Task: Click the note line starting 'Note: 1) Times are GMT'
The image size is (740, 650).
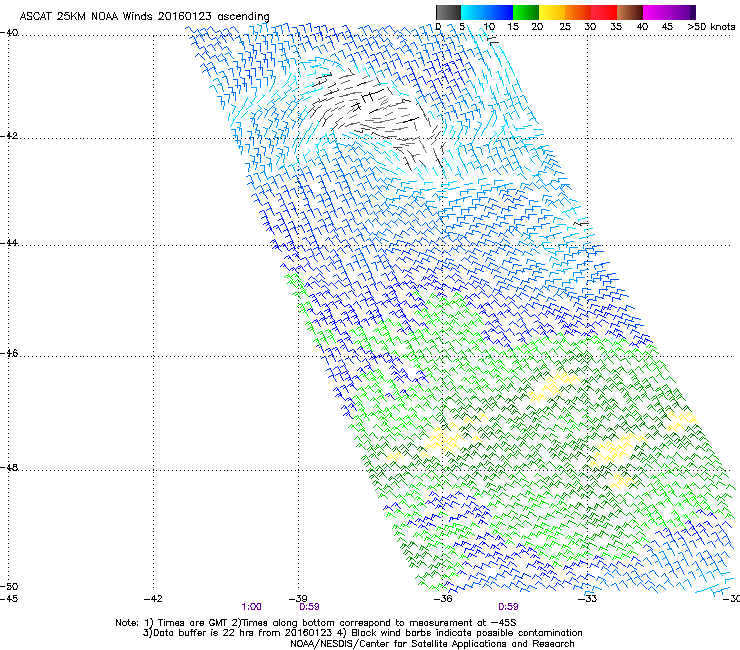Action: (x=316, y=623)
